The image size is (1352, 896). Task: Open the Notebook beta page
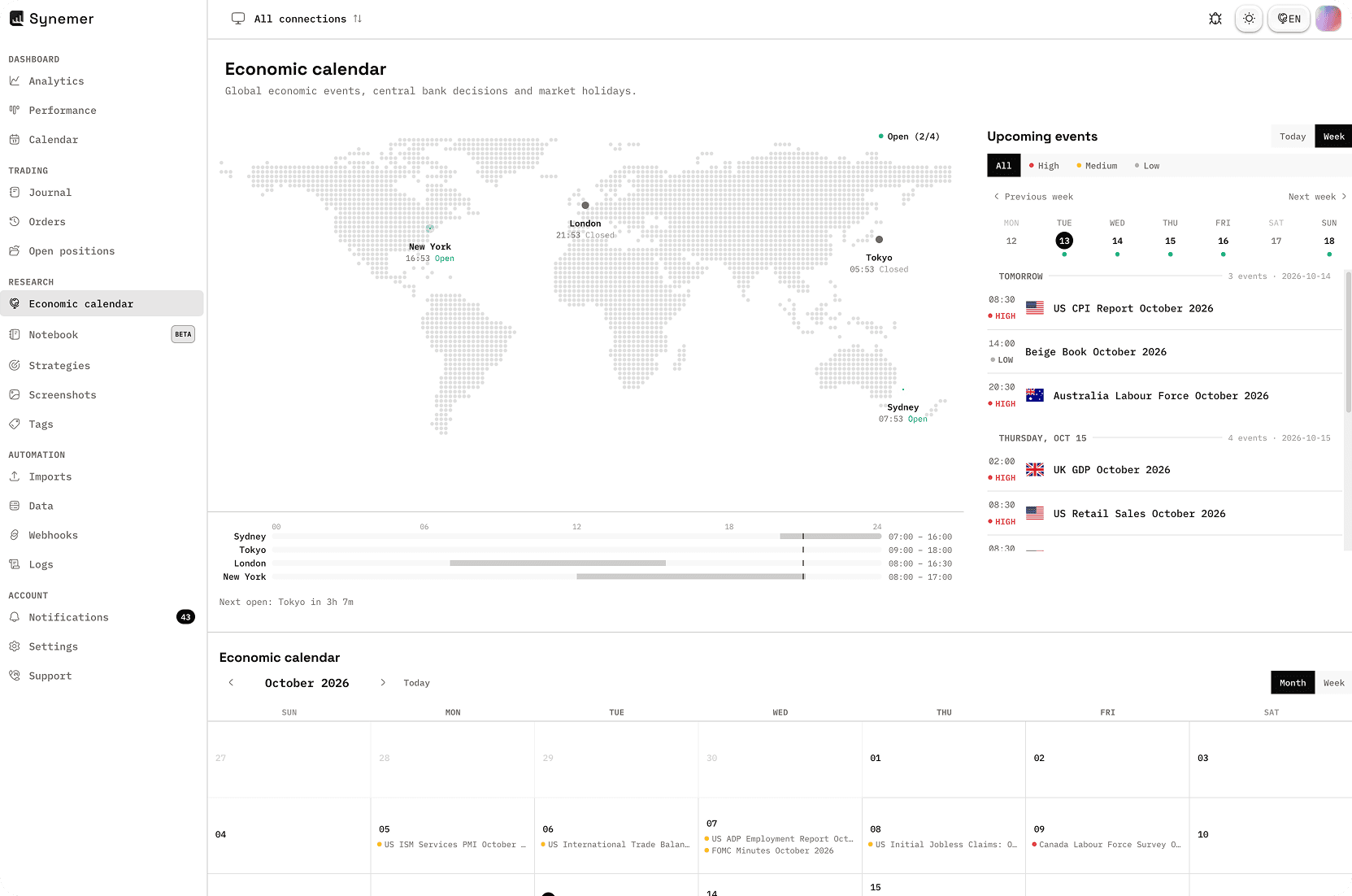[102, 334]
